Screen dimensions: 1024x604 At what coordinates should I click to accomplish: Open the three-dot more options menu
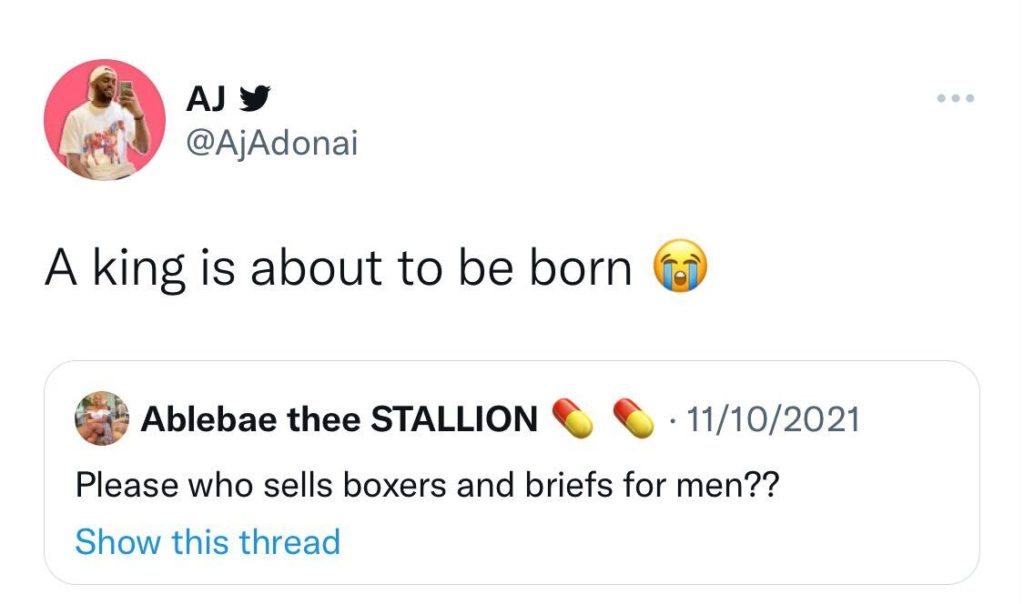pyautogui.click(x=955, y=99)
